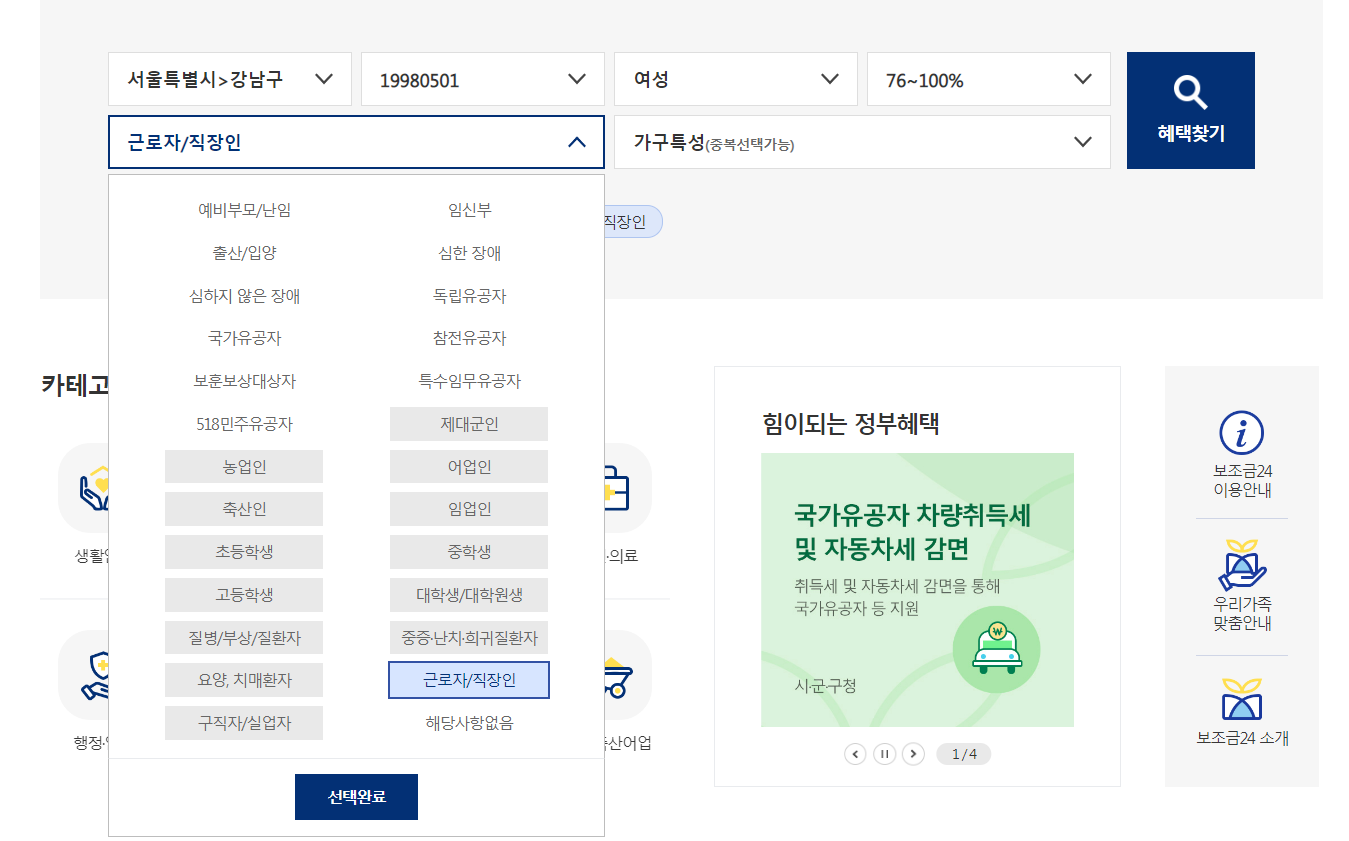This screenshot has width=1349, height=841.
Task: Open the 서울특별시>강남구 region dropdown
Action: click(x=230, y=79)
